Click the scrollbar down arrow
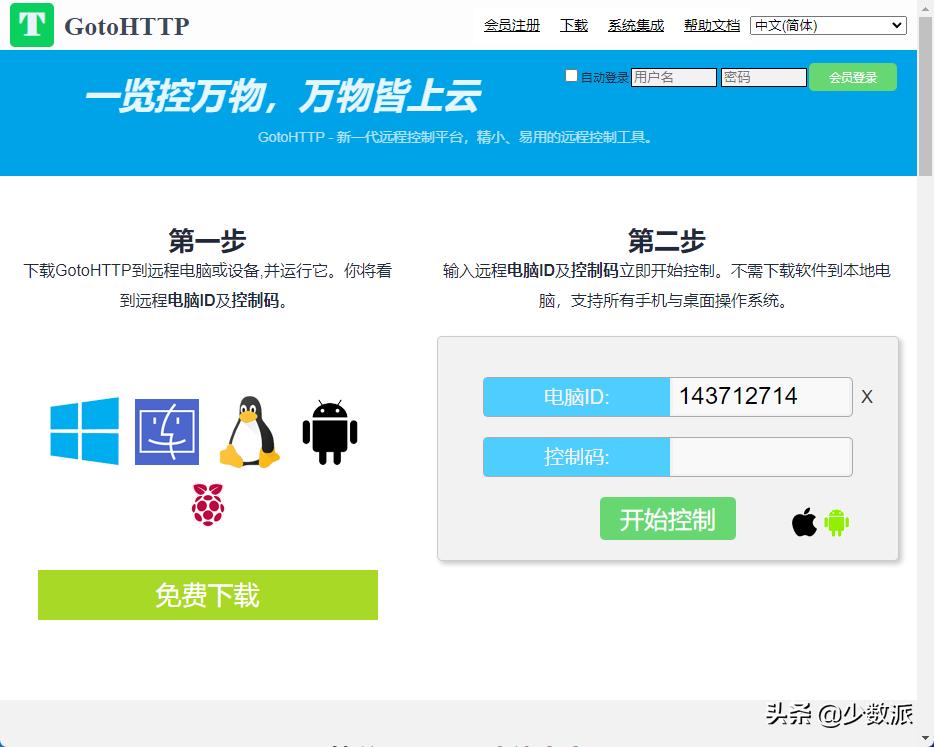The image size is (934, 747). tap(925, 738)
